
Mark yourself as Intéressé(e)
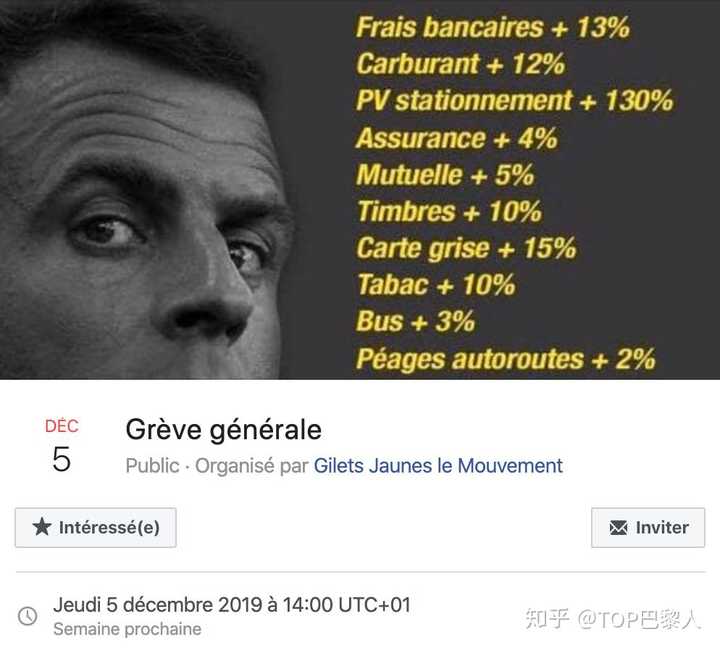[x=96, y=527]
